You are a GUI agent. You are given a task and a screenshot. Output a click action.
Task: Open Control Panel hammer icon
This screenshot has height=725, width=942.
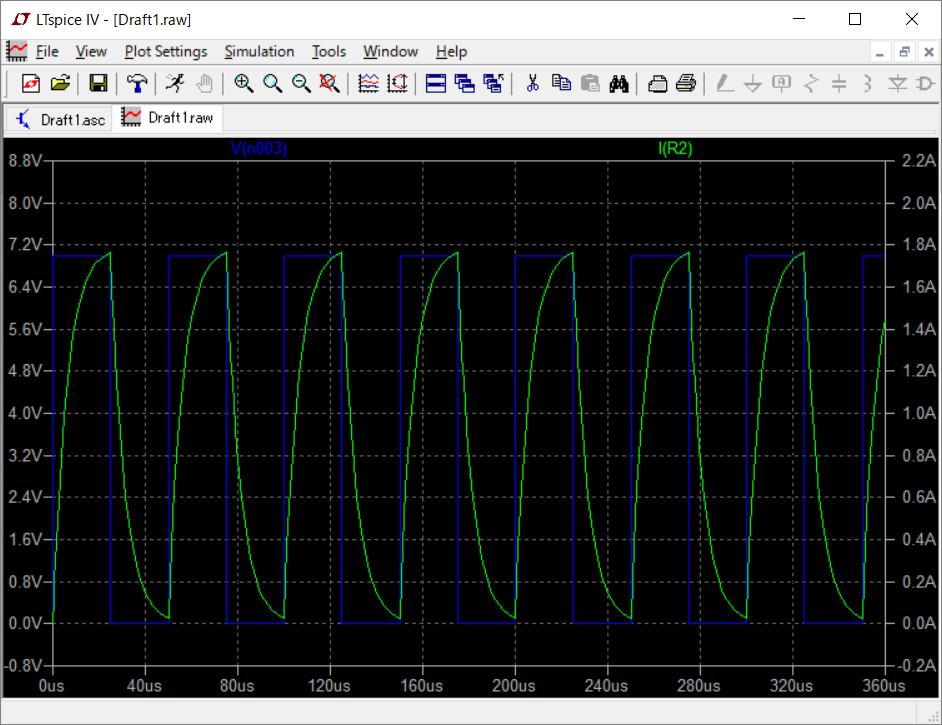coord(137,83)
